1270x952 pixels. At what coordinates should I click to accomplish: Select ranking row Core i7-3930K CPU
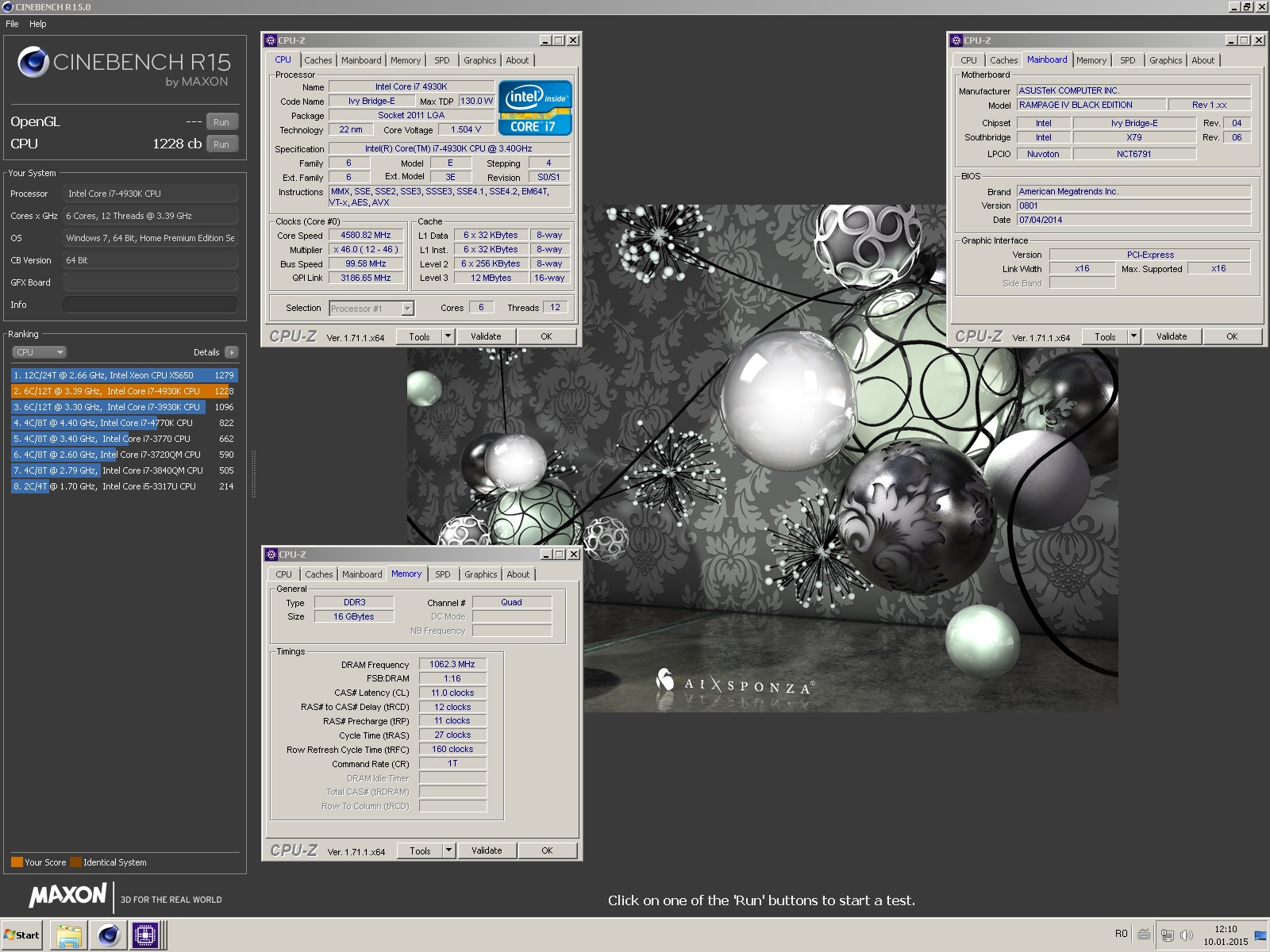(x=125, y=407)
